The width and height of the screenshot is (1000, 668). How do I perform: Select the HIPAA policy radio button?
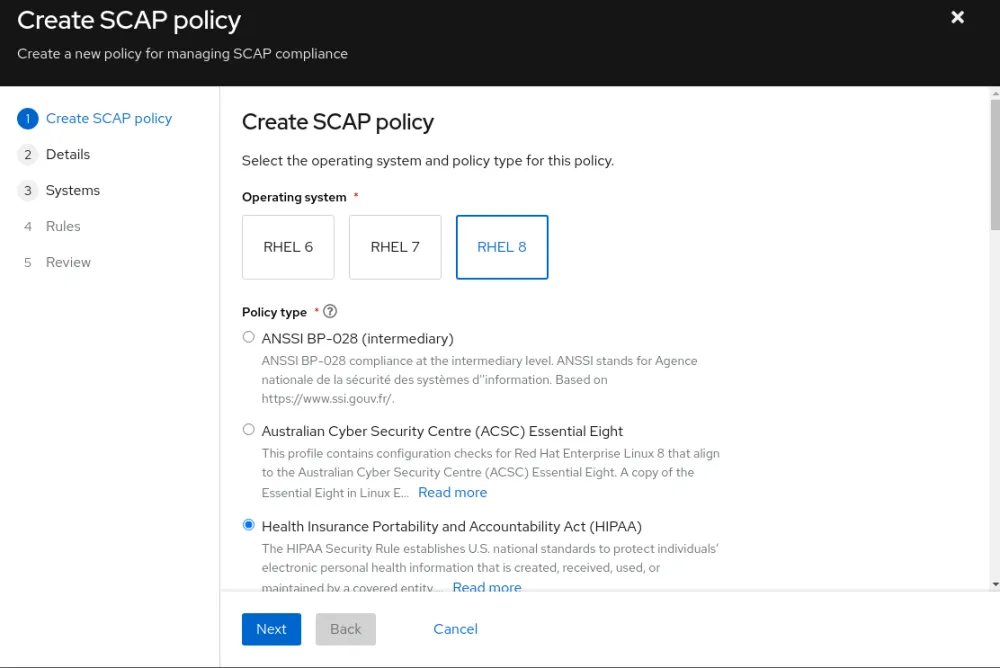[249, 525]
